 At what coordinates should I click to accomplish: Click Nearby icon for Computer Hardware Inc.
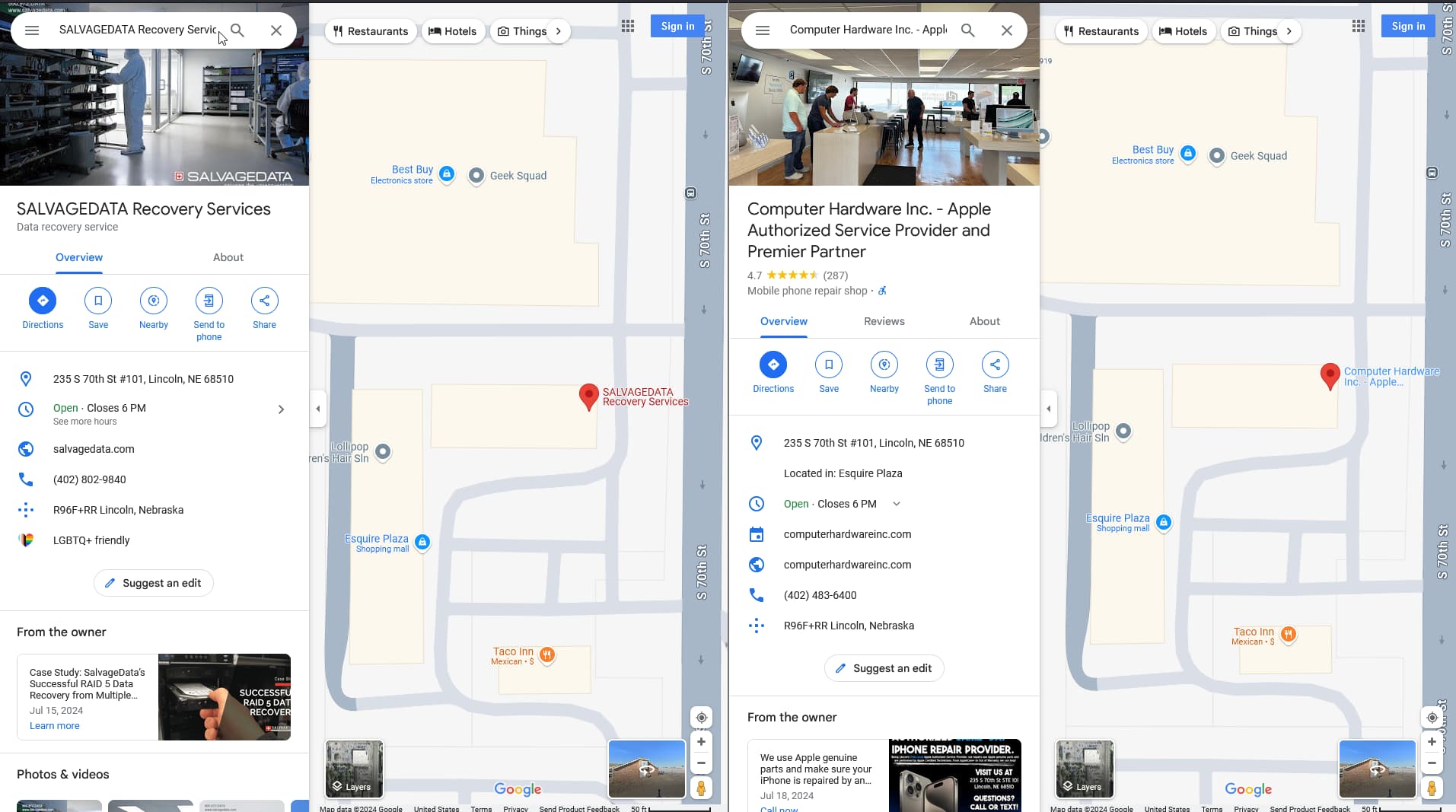tap(884, 365)
